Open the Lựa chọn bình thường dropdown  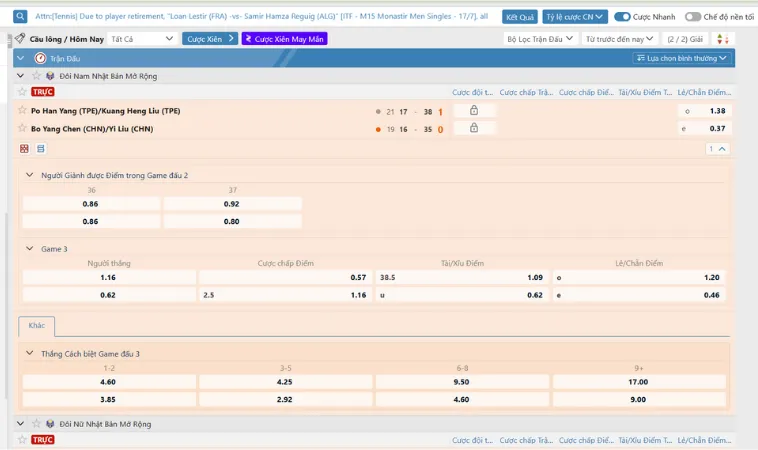(683, 58)
